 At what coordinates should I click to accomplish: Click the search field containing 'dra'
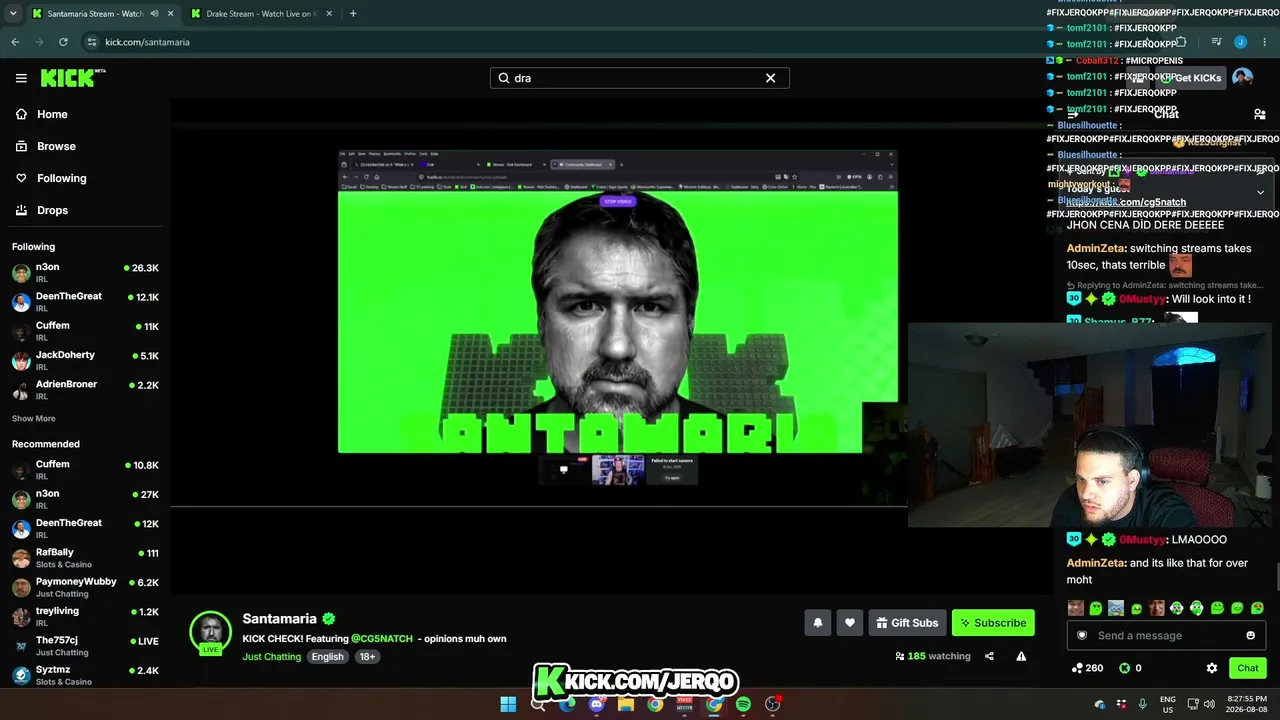click(x=639, y=78)
